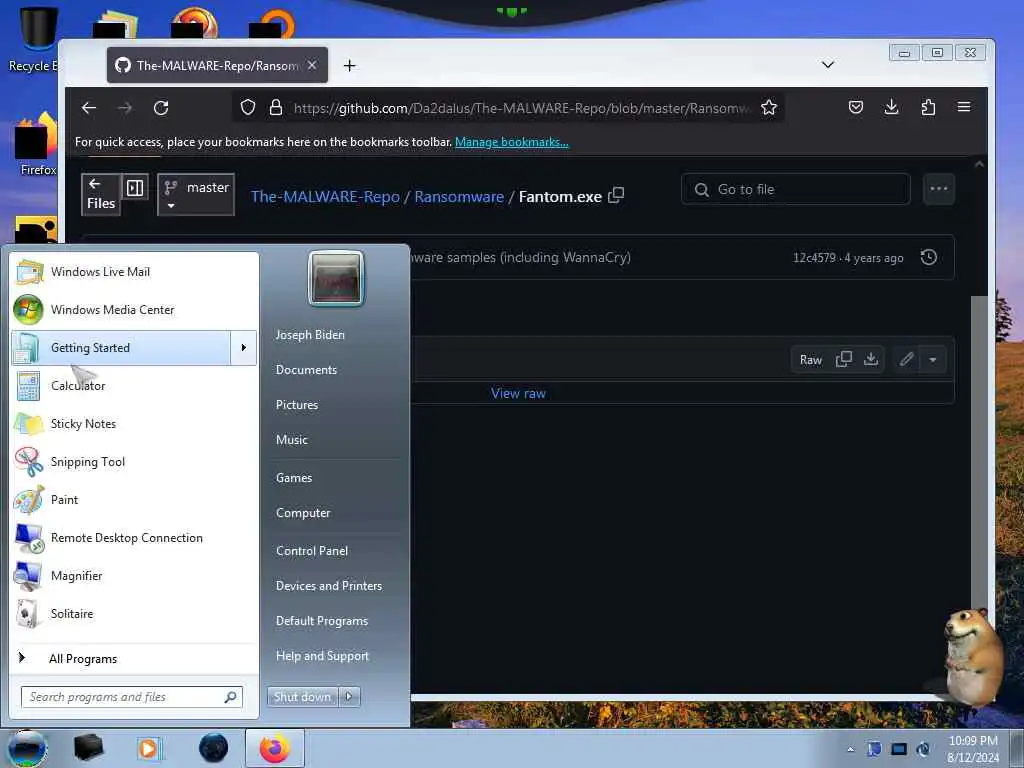Go back to Files in GitHub
Image resolution: width=1024 pixels, height=768 pixels.
tap(101, 194)
